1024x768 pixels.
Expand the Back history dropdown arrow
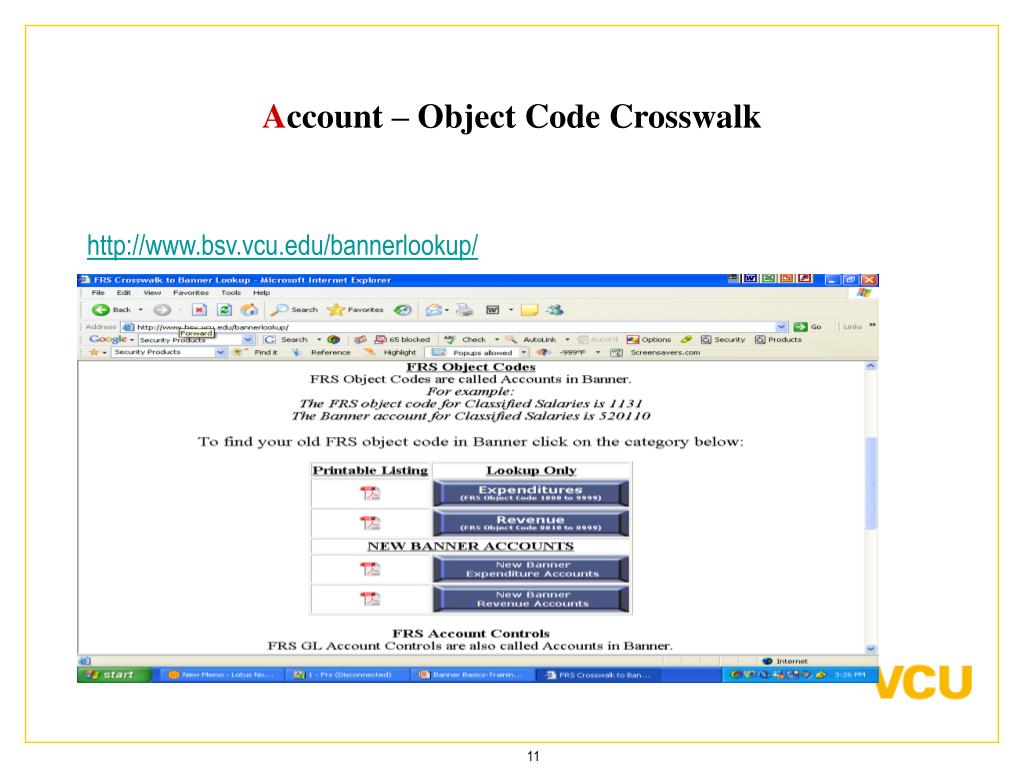click(x=140, y=310)
